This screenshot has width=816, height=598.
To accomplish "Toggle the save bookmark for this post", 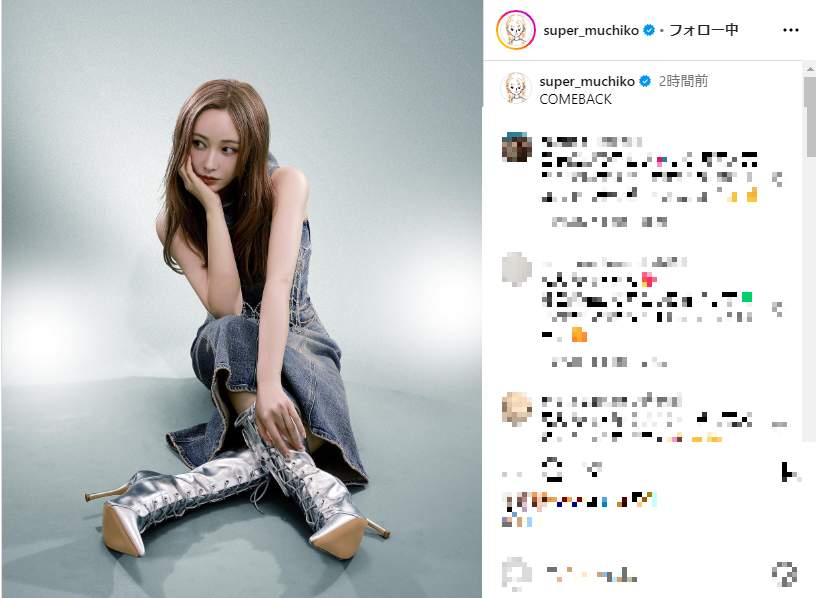I will point(789,472).
